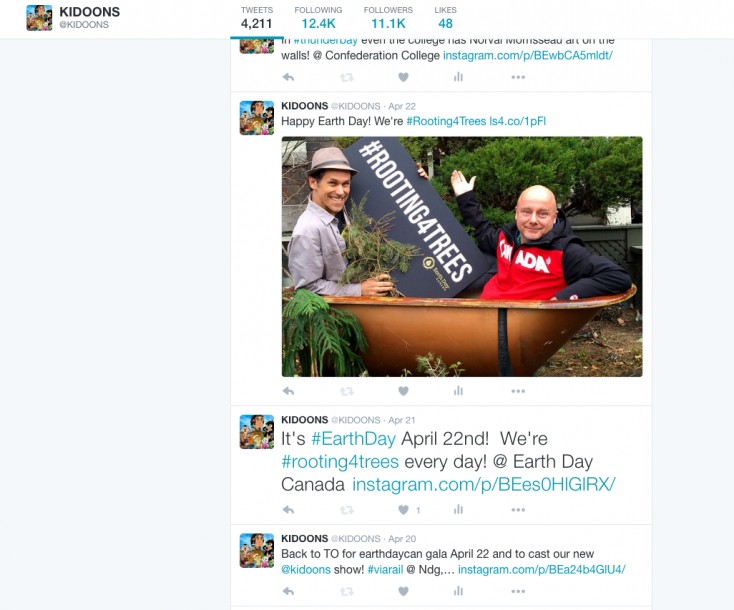
Task: Toggle like on the Apr 21 tweet
Action: (x=404, y=510)
